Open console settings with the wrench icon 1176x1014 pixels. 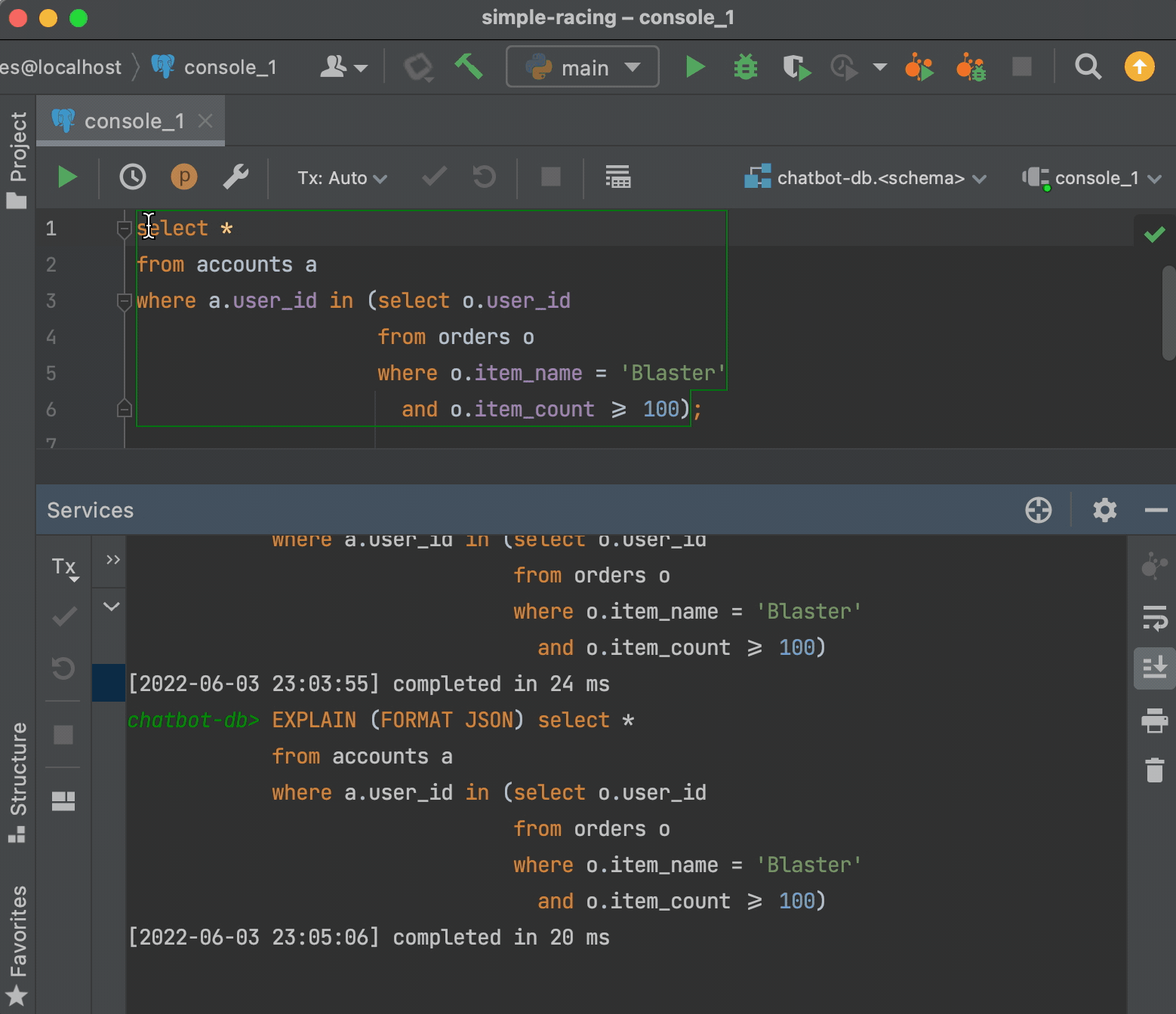pyautogui.click(x=236, y=177)
